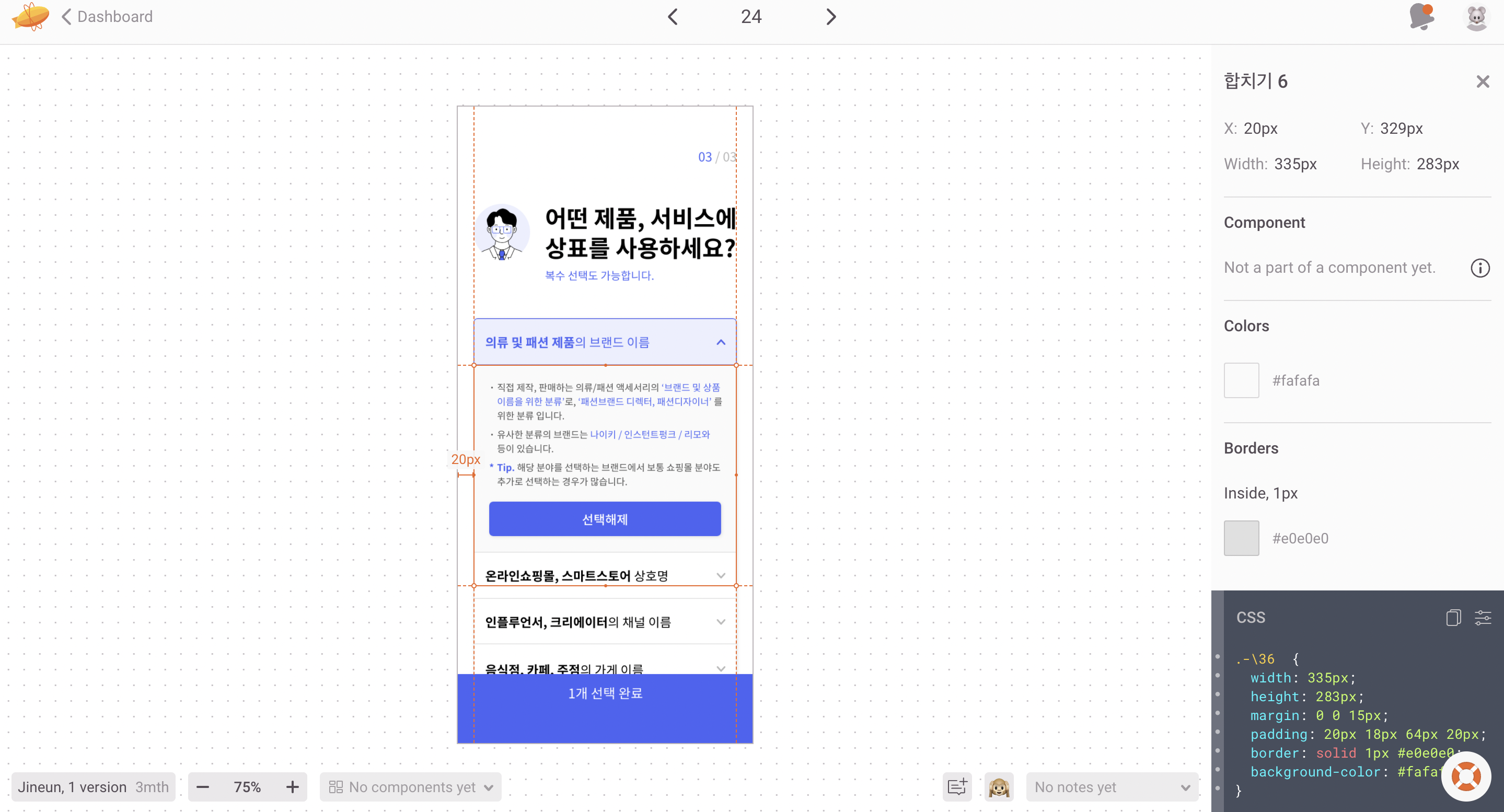Click the Zeplin blimp logo
1504x812 pixels.
(x=30, y=16)
